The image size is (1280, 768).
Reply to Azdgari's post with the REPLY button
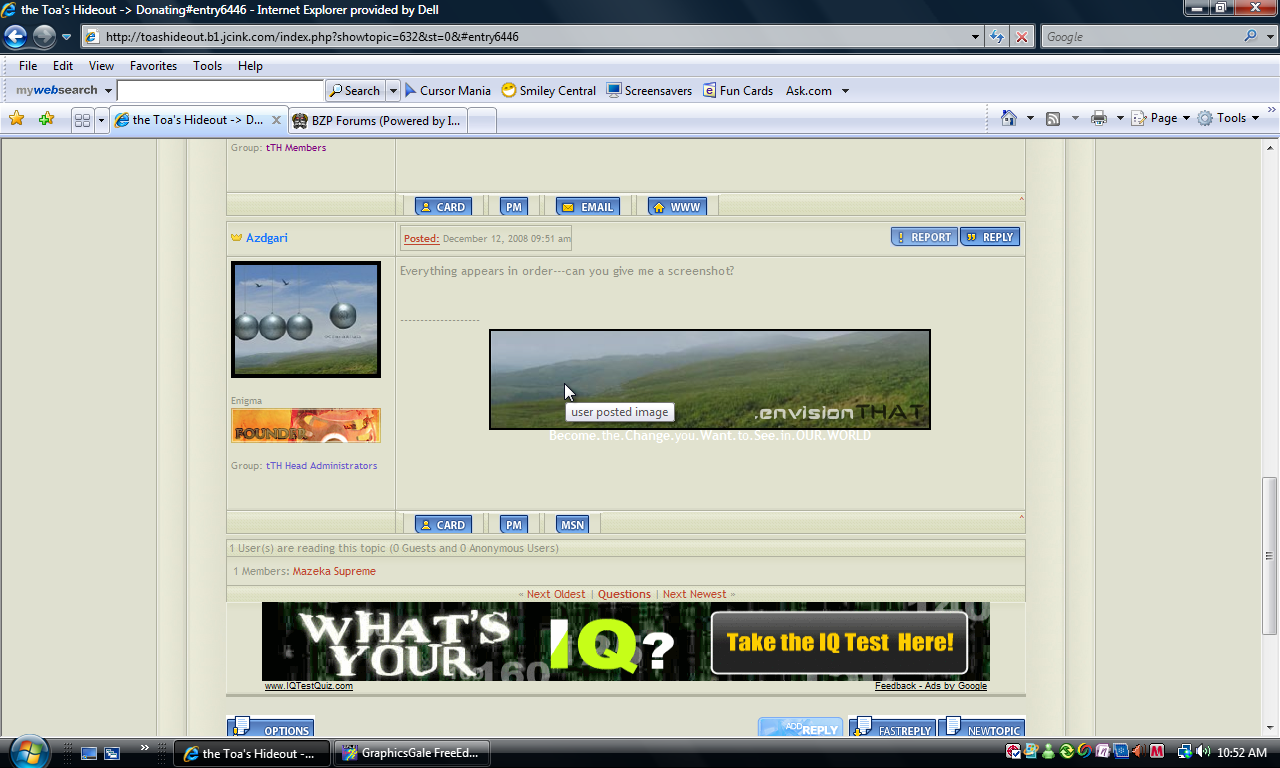(990, 237)
